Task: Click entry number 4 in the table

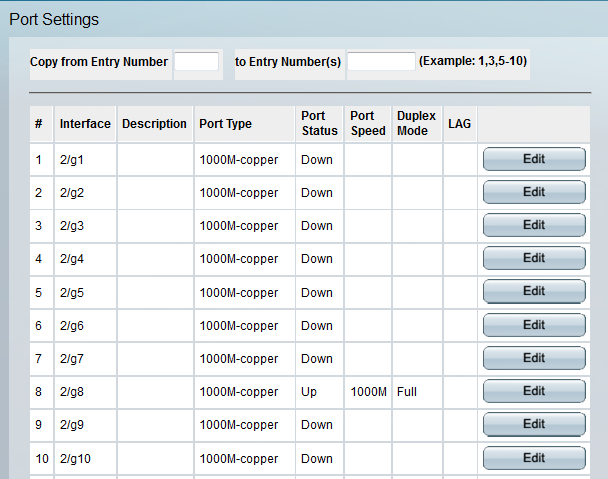Action: pos(38,259)
